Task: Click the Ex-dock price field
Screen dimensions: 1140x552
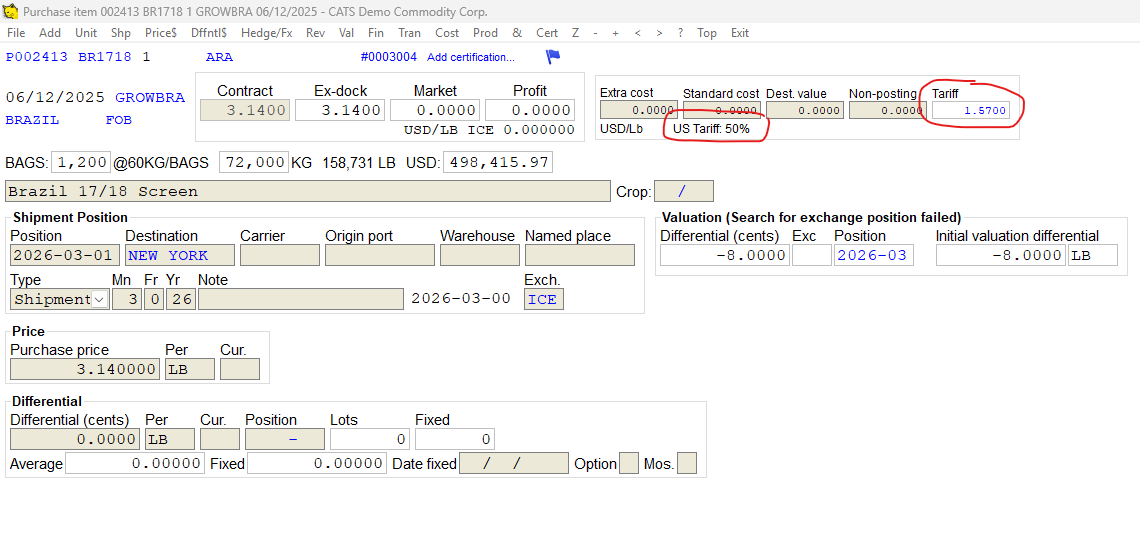Action: pos(340,110)
